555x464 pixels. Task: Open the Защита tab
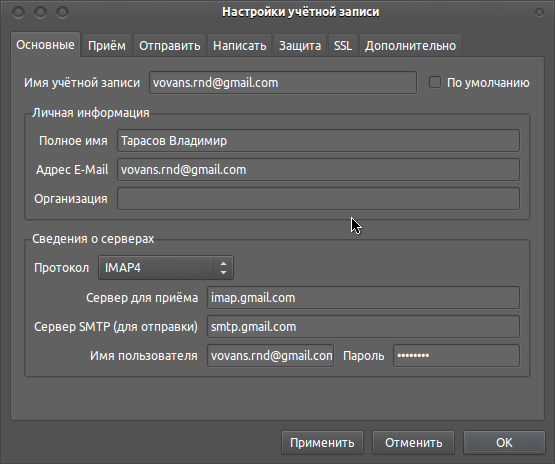pyautogui.click(x=300, y=46)
